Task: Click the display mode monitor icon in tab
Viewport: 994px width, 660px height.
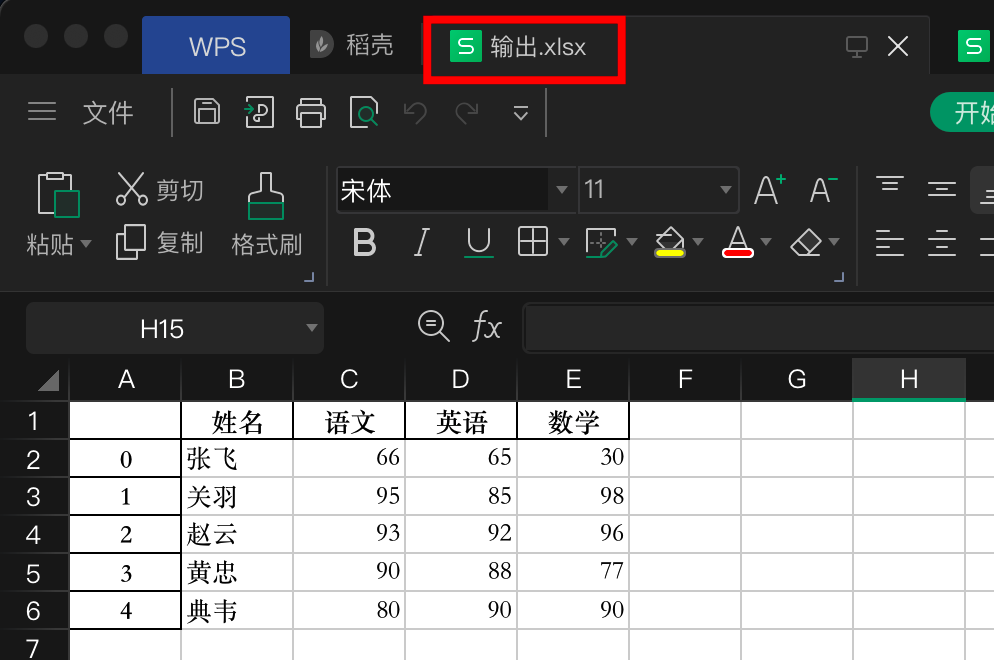Action: point(856,46)
